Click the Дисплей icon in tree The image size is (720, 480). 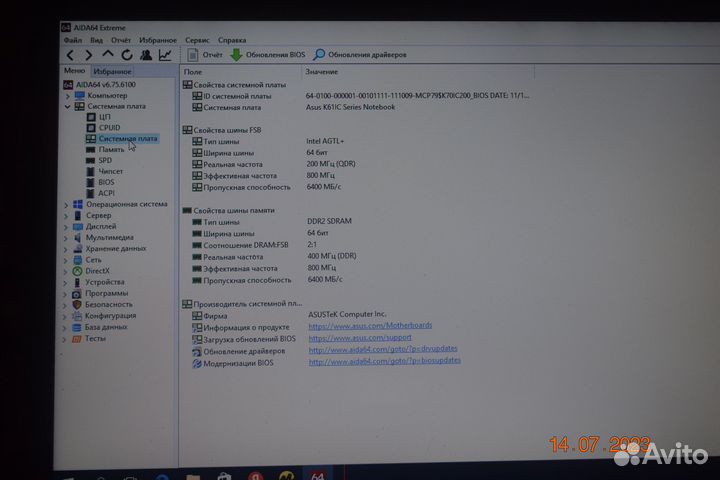click(78, 227)
